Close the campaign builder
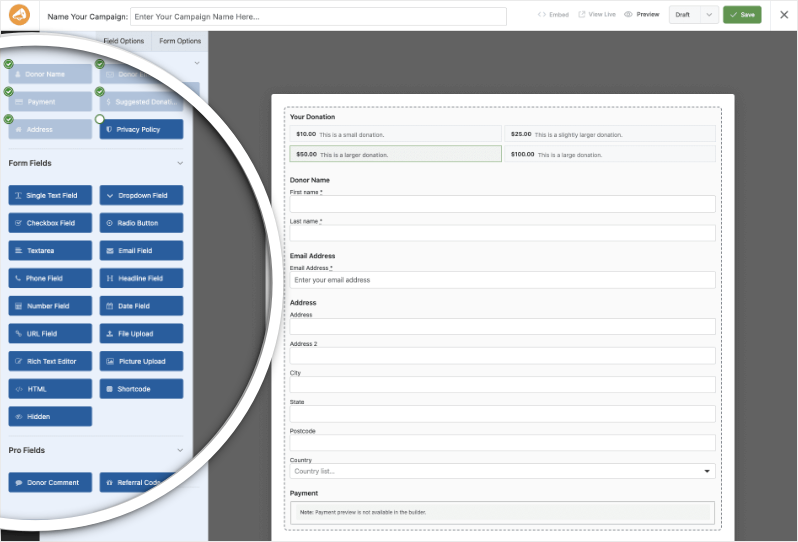 tap(784, 15)
